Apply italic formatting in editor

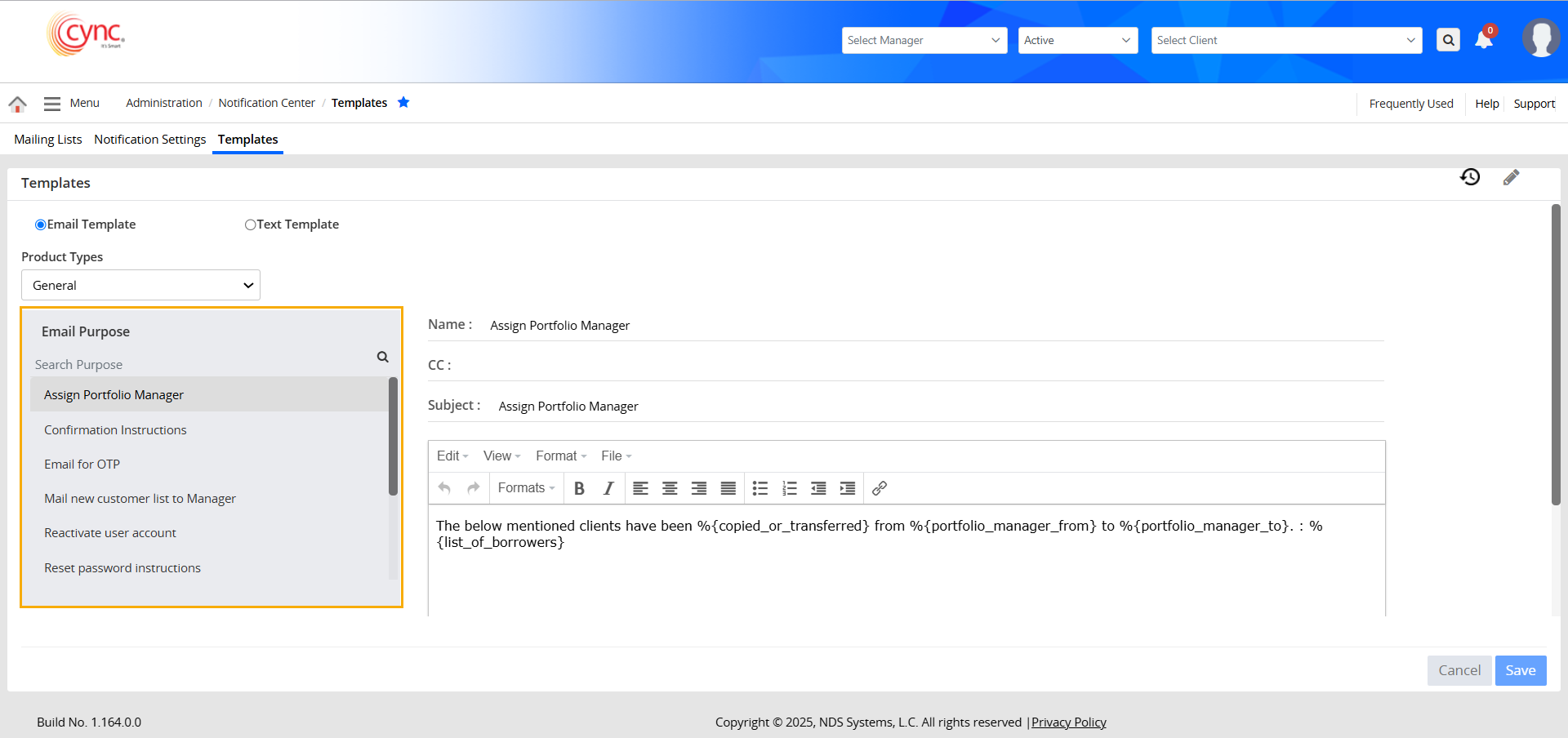click(608, 488)
